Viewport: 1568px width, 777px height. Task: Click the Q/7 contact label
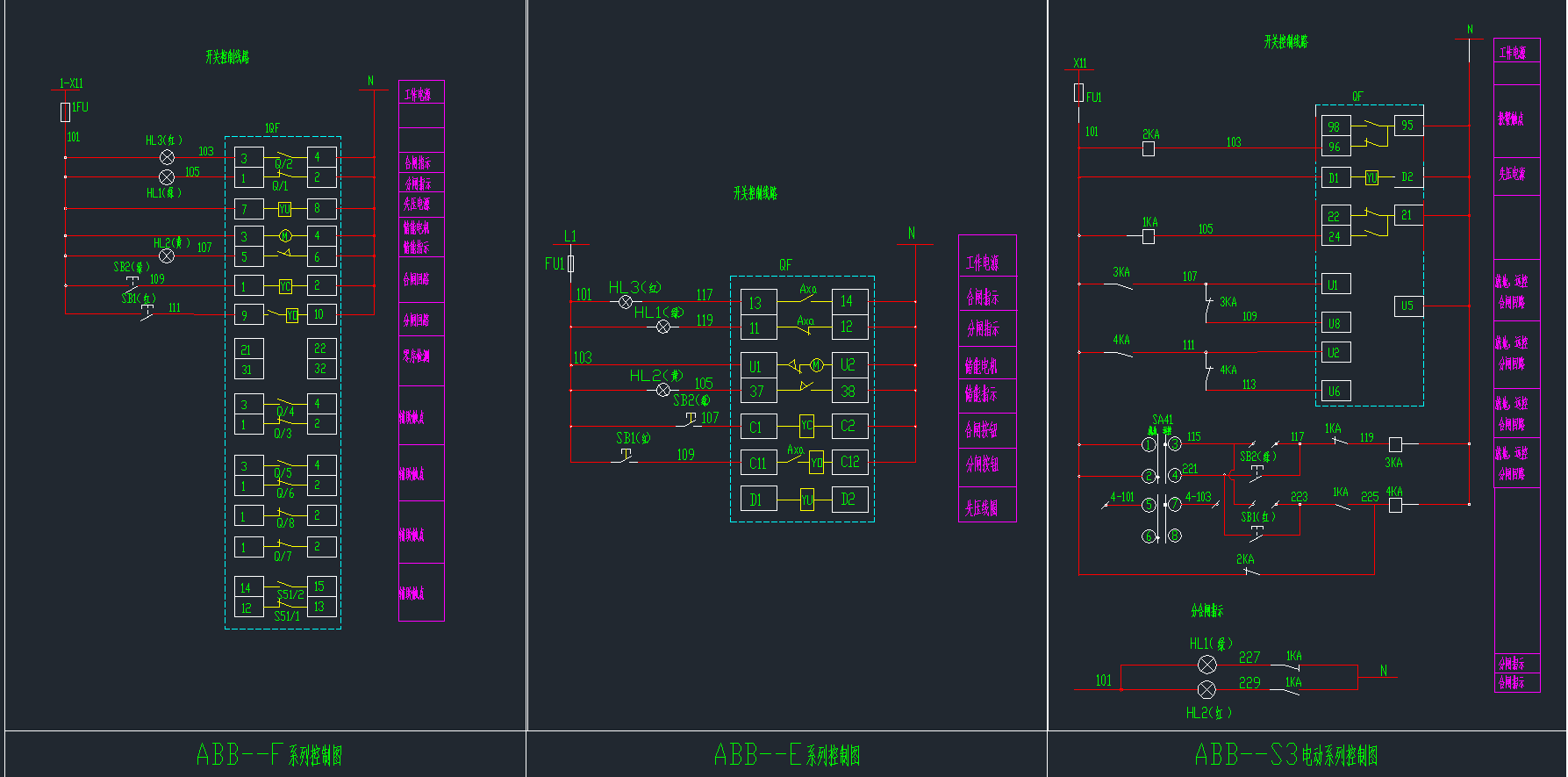pyautogui.click(x=283, y=556)
